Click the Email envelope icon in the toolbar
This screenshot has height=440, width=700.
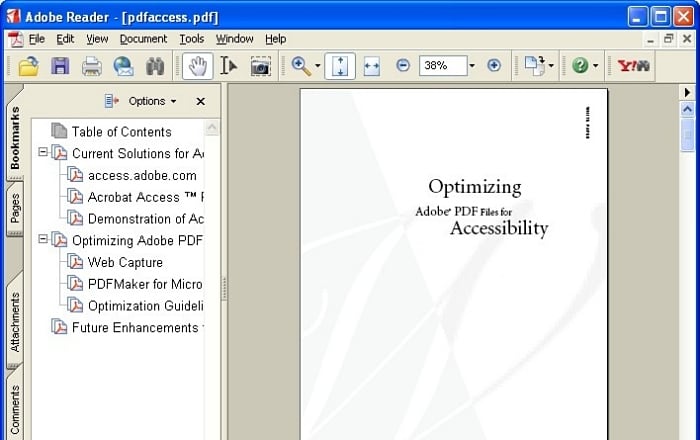coord(123,66)
